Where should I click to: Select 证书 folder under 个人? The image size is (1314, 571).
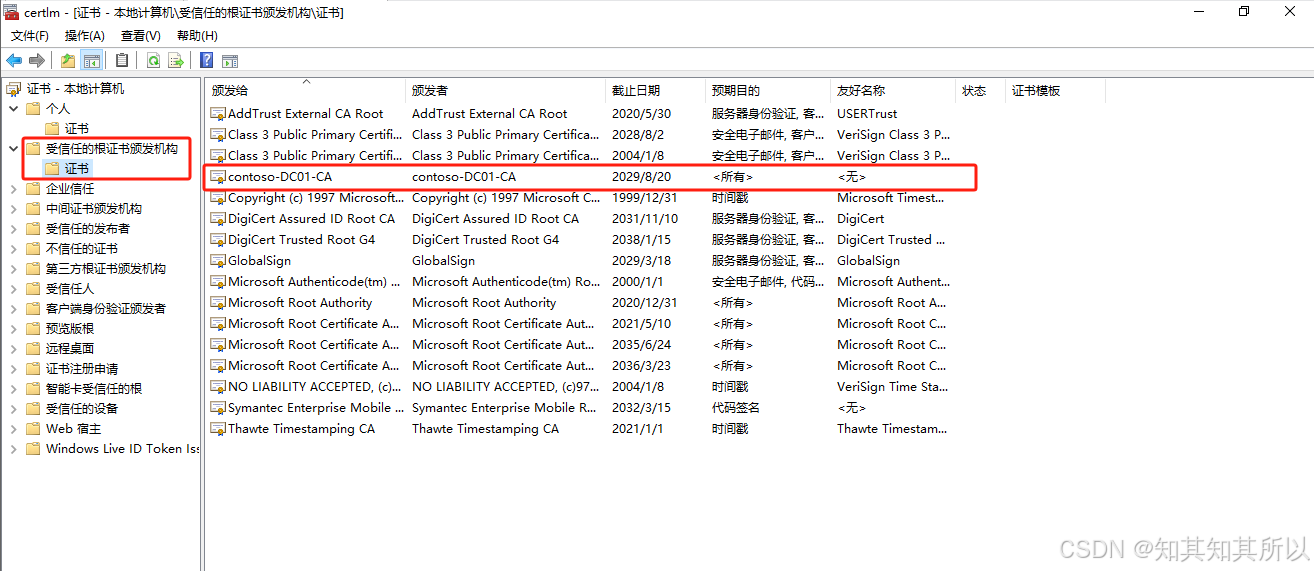click(x=77, y=128)
